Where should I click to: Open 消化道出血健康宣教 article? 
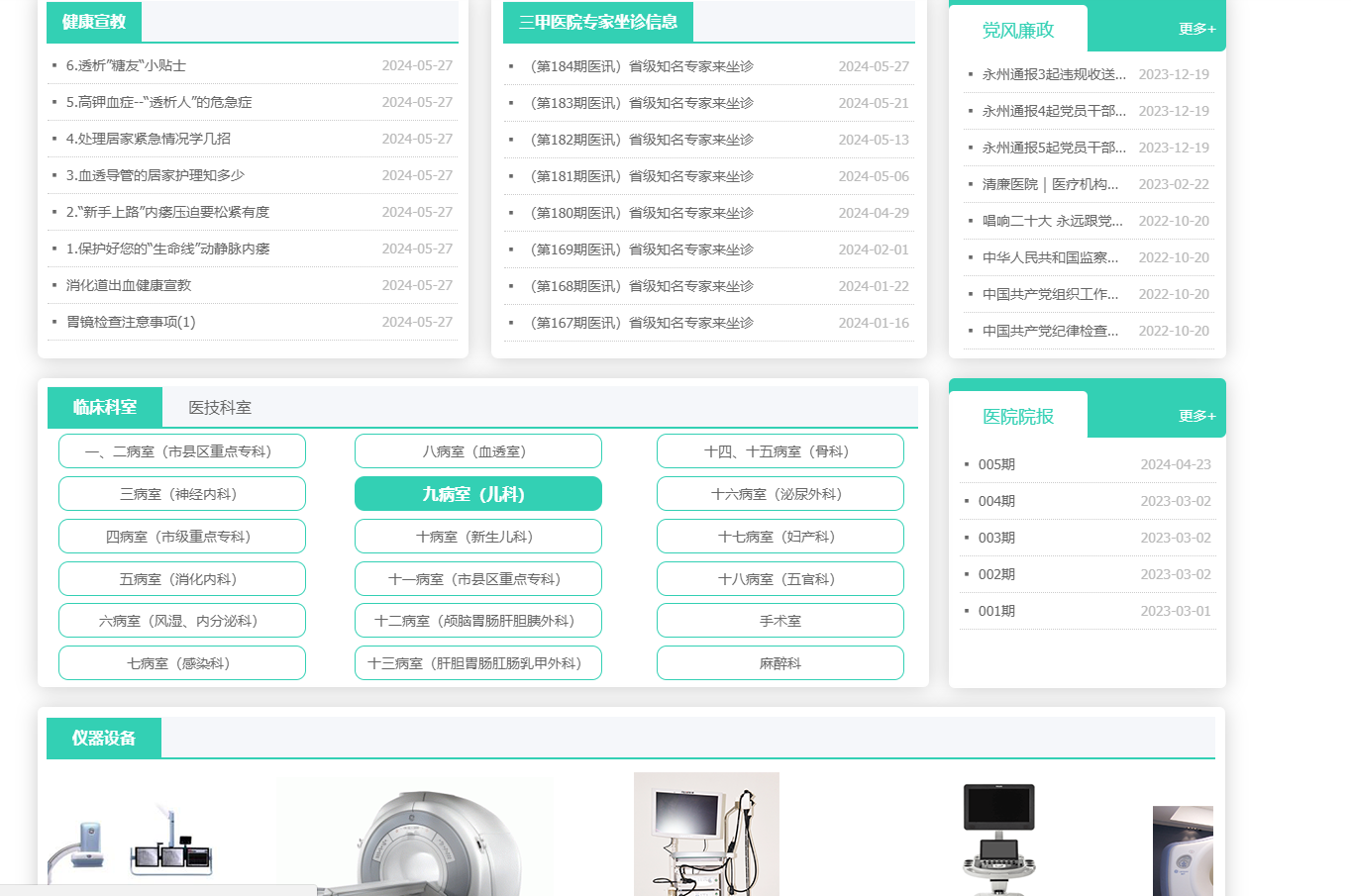[x=129, y=286]
